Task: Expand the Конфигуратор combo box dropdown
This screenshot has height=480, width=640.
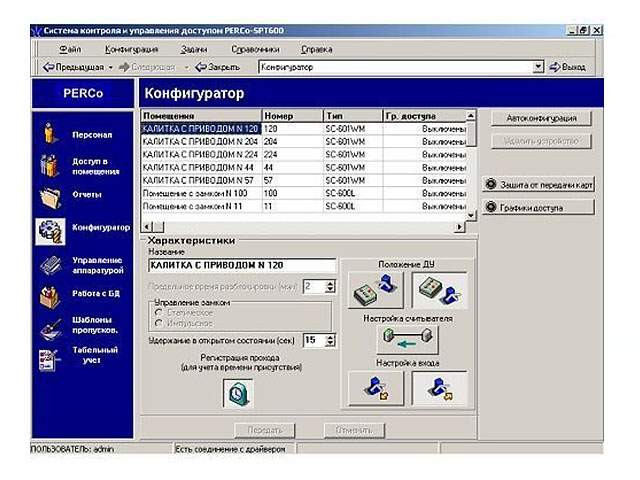Action: point(538,67)
